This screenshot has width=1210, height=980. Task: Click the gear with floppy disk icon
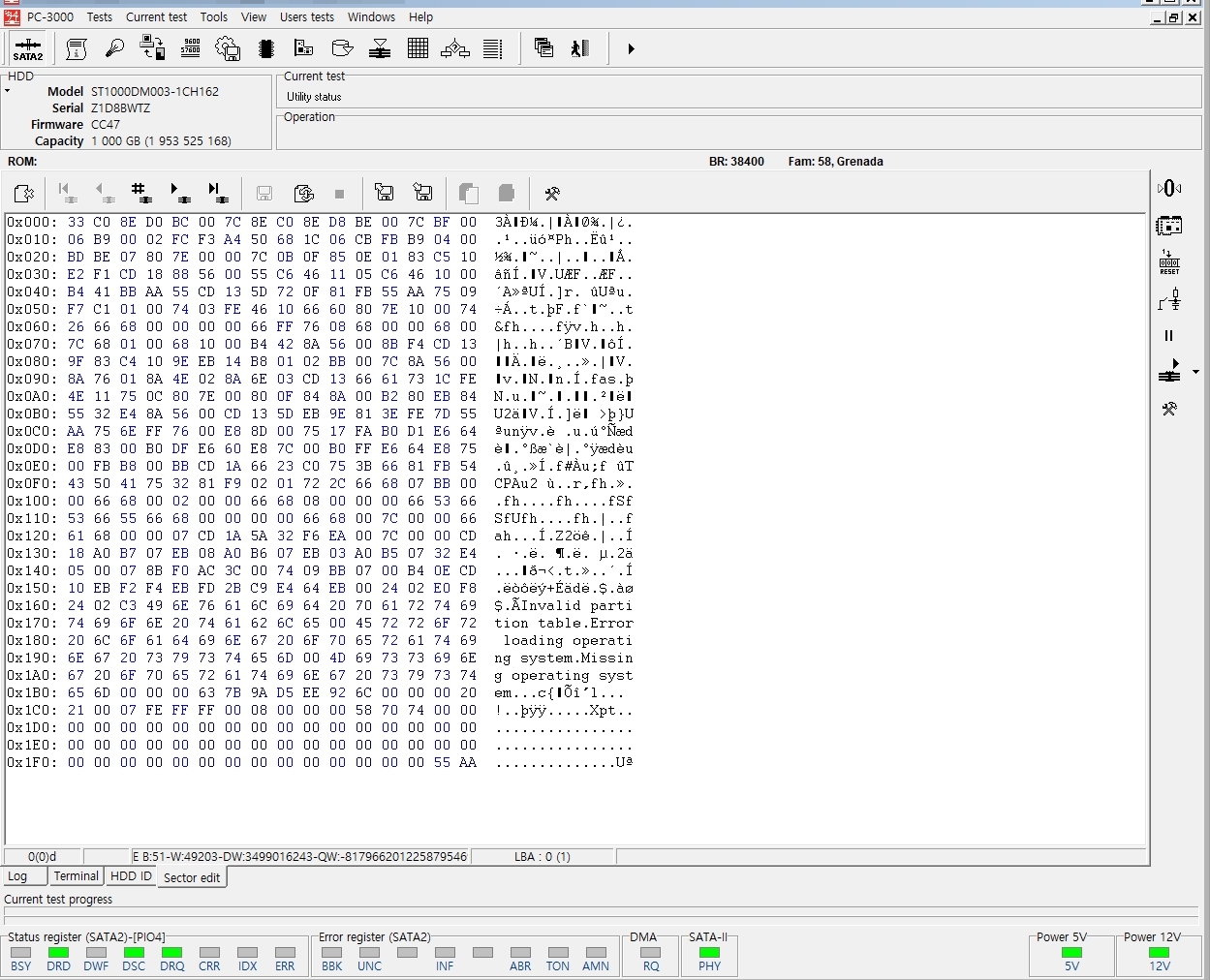click(228, 48)
